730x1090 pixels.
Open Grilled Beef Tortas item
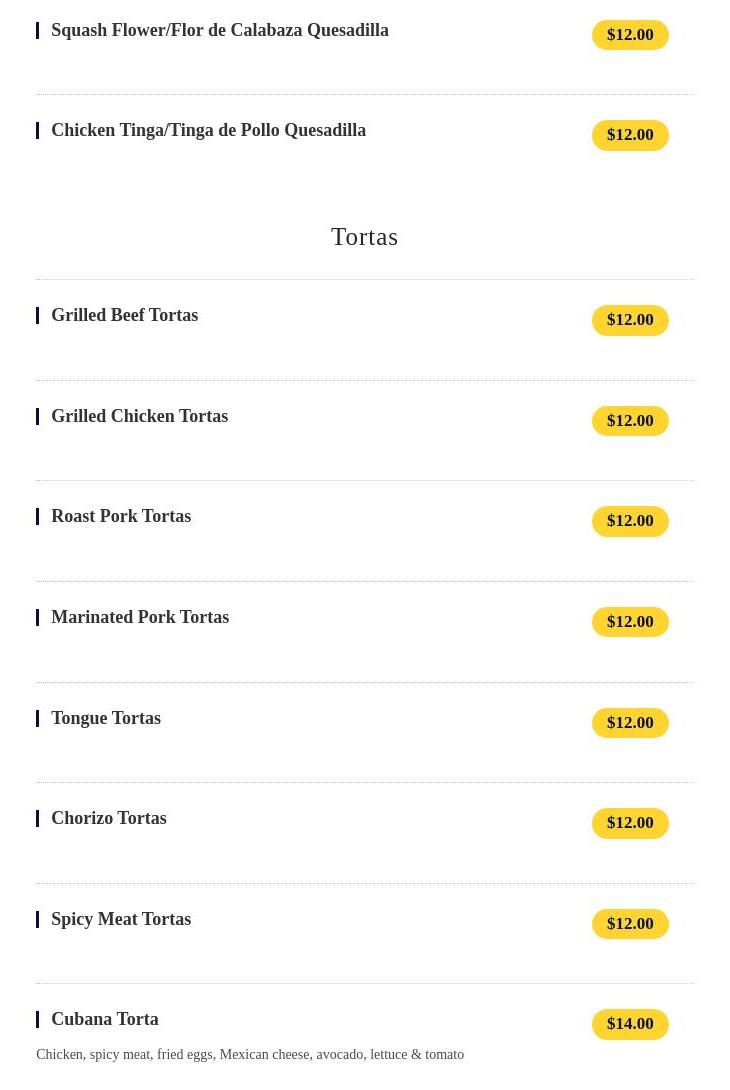124,316
